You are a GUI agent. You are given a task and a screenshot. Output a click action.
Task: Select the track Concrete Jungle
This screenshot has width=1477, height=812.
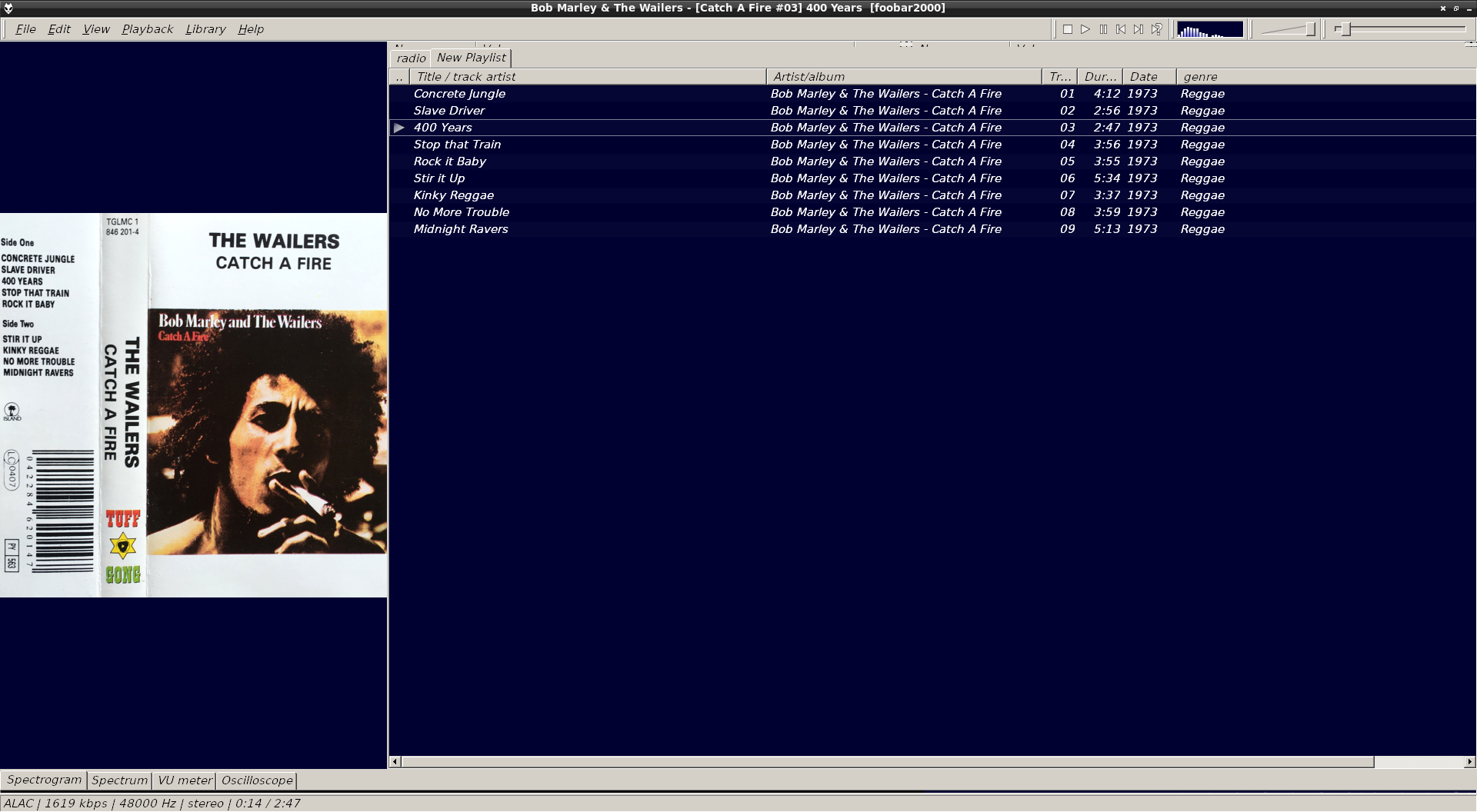[x=932, y=94]
